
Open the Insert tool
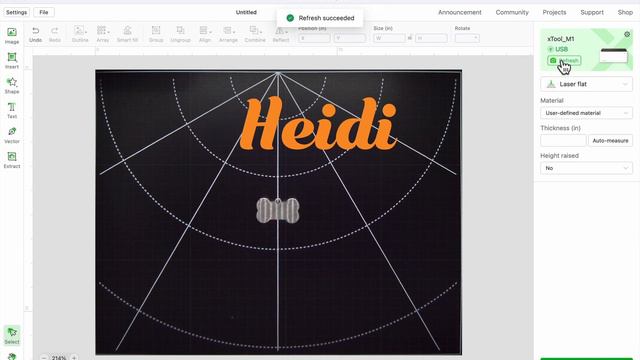point(12,60)
